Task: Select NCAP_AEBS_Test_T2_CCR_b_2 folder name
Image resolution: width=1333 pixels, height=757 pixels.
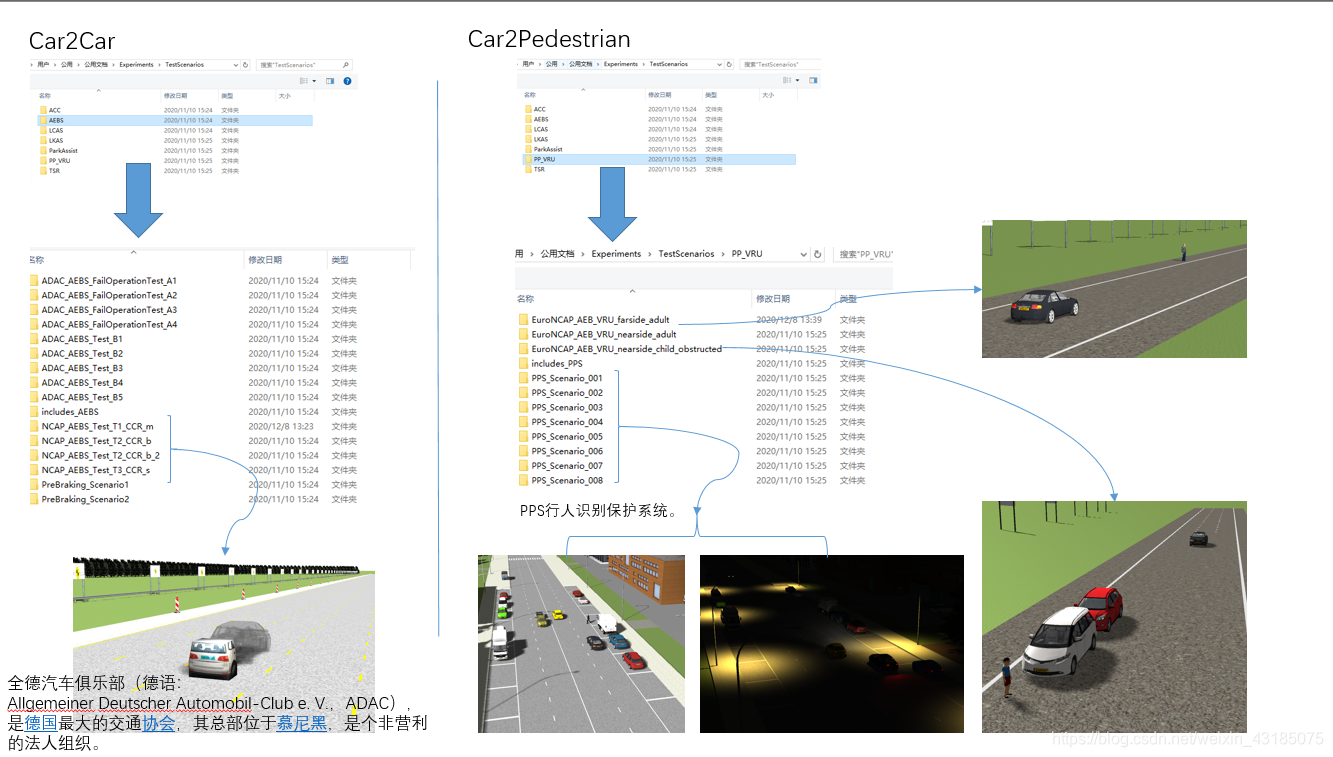Action: click(100, 455)
